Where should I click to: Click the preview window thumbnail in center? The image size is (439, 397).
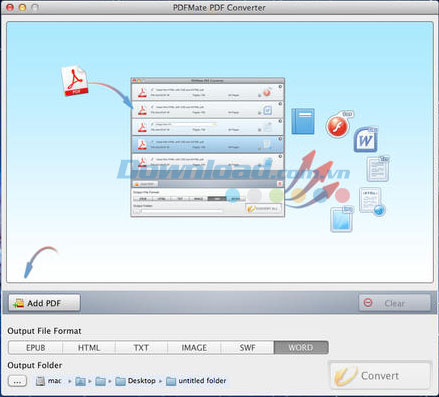click(x=208, y=147)
